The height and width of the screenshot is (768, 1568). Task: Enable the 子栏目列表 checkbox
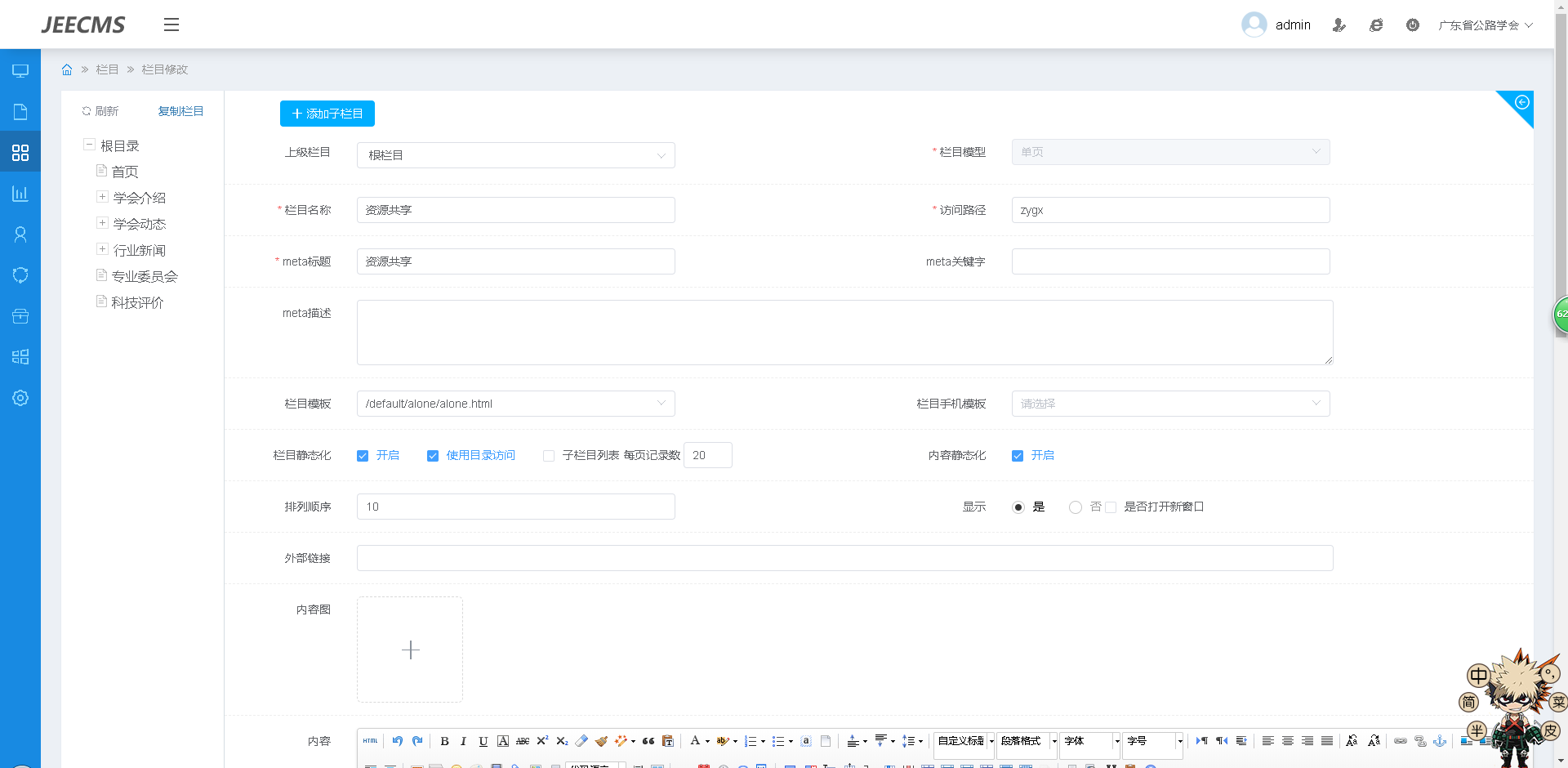(x=549, y=456)
